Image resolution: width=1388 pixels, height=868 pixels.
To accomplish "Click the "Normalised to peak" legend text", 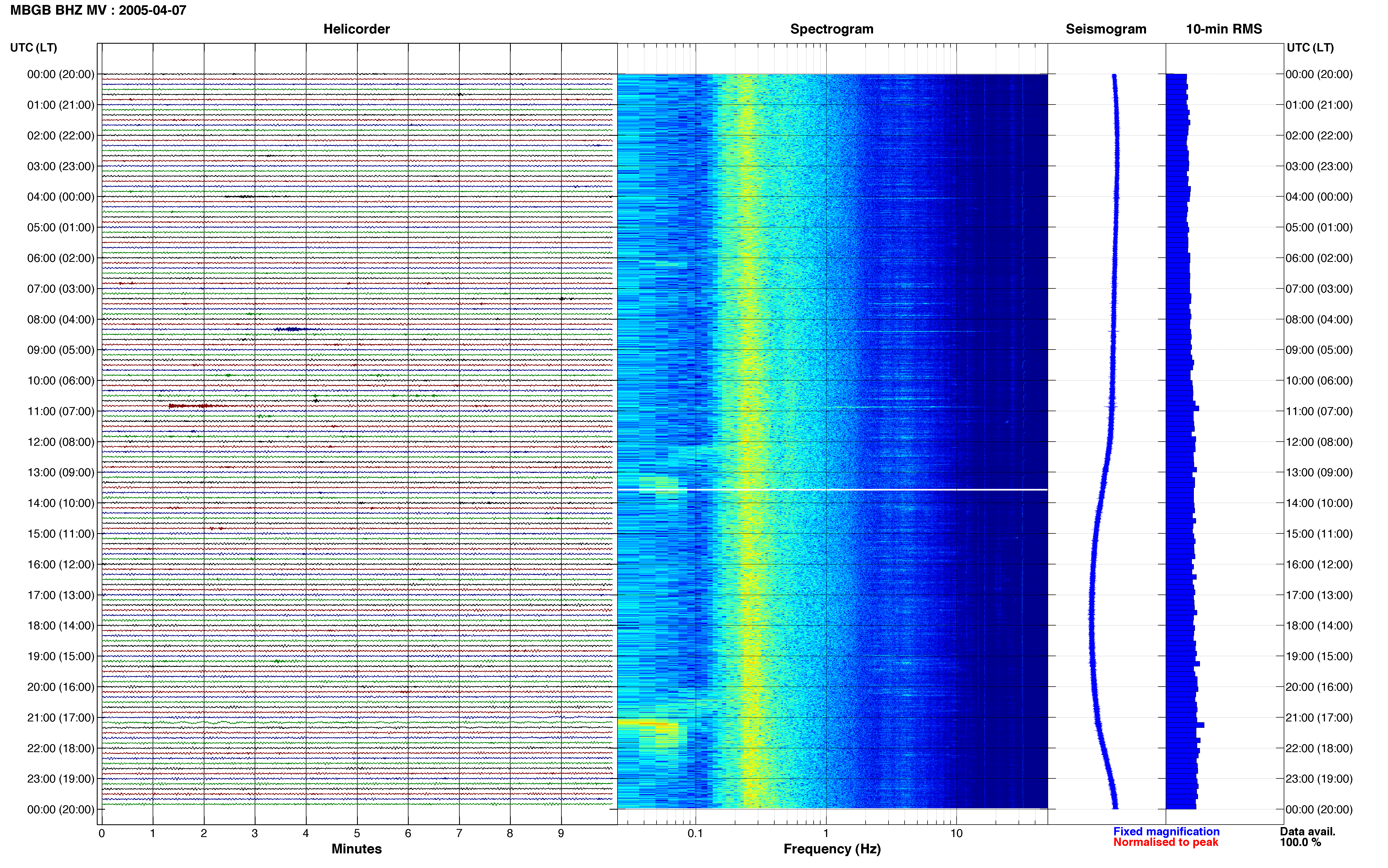I will pyautogui.click(x=1165, y=842).
